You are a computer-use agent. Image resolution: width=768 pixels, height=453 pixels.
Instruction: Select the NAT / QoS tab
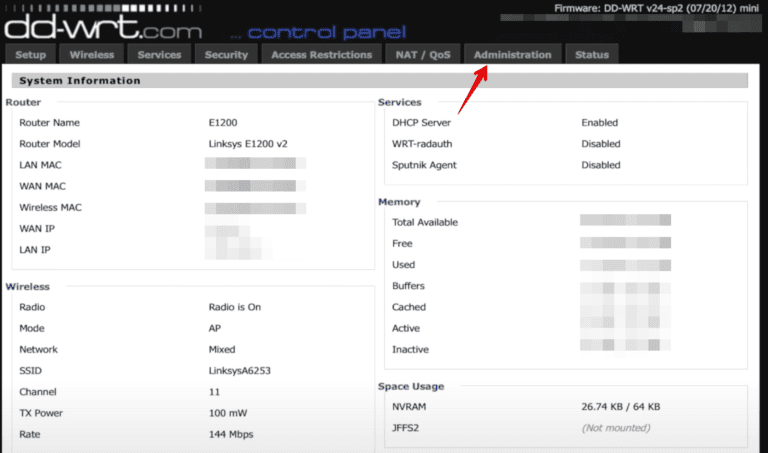click(x=423, y=54)
